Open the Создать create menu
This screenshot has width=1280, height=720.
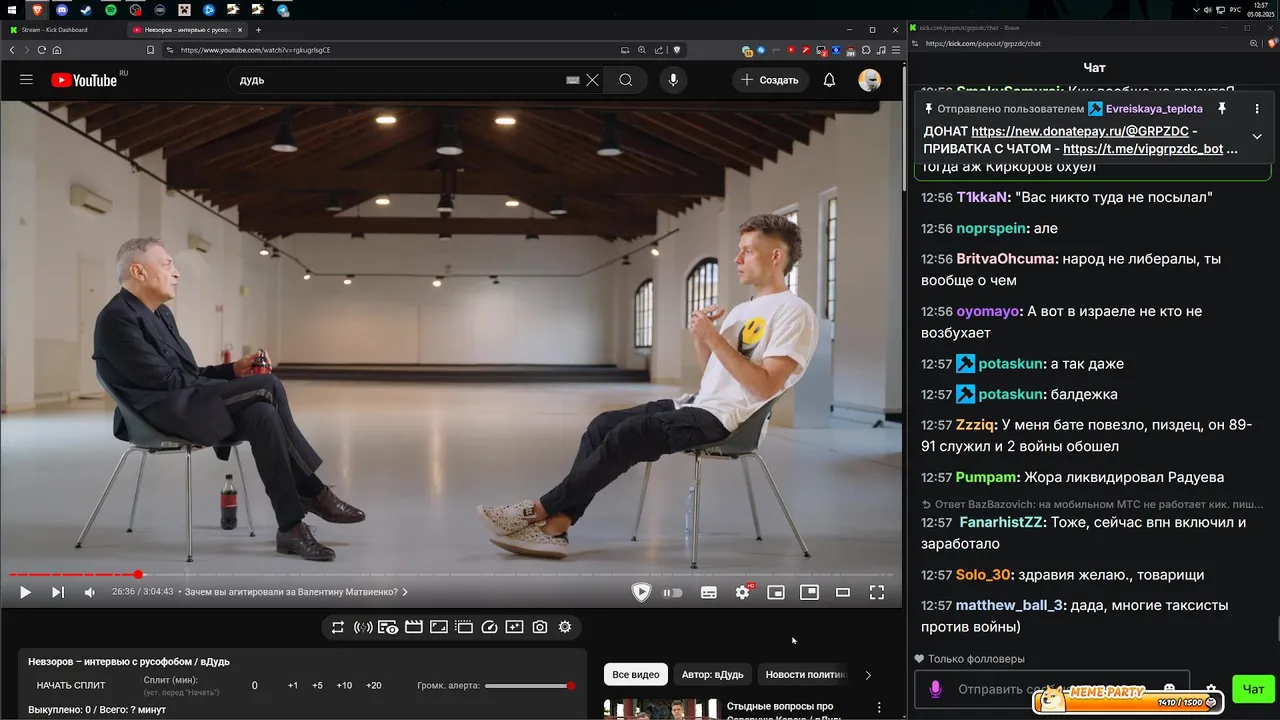770,80
